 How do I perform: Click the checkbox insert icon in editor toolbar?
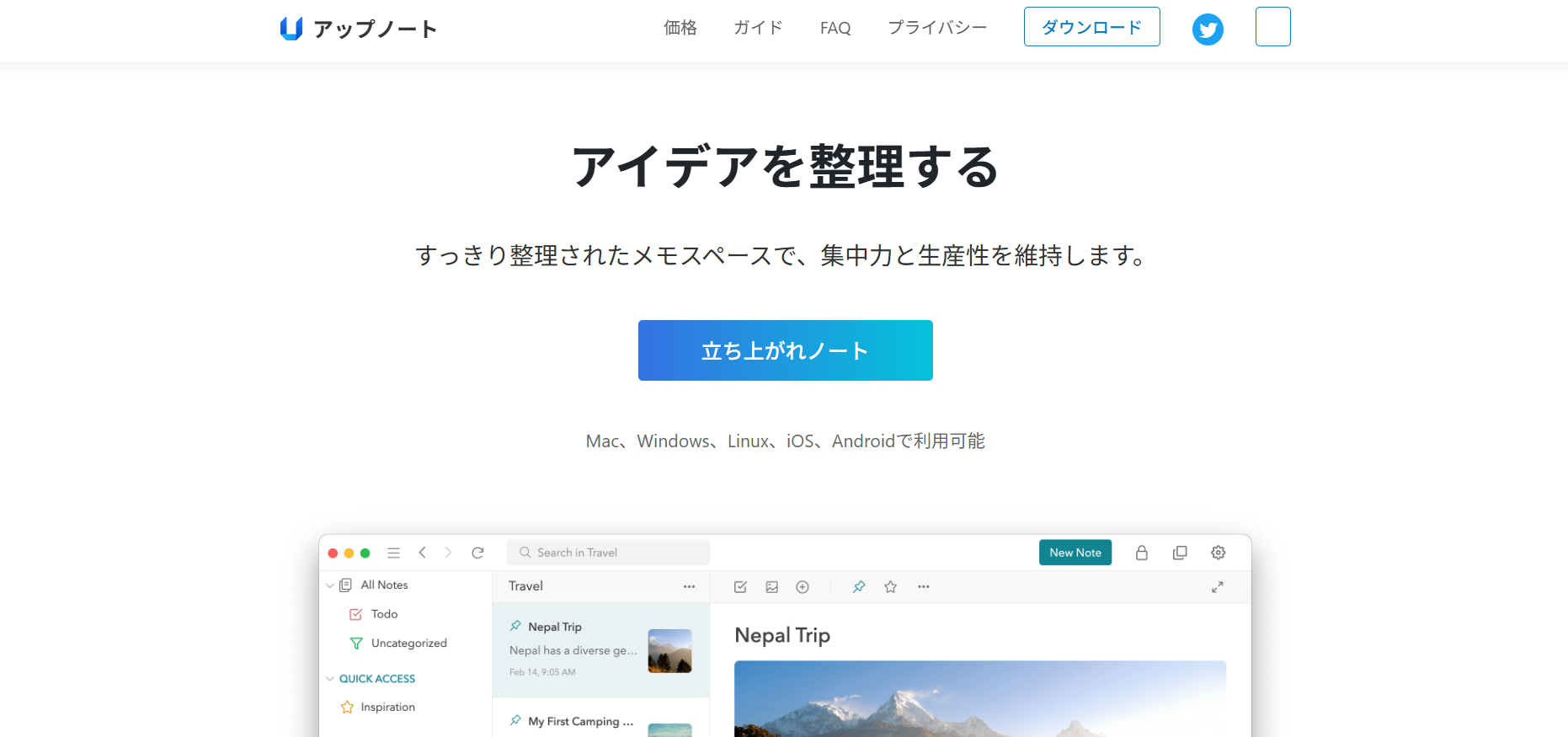click(740, 587)
